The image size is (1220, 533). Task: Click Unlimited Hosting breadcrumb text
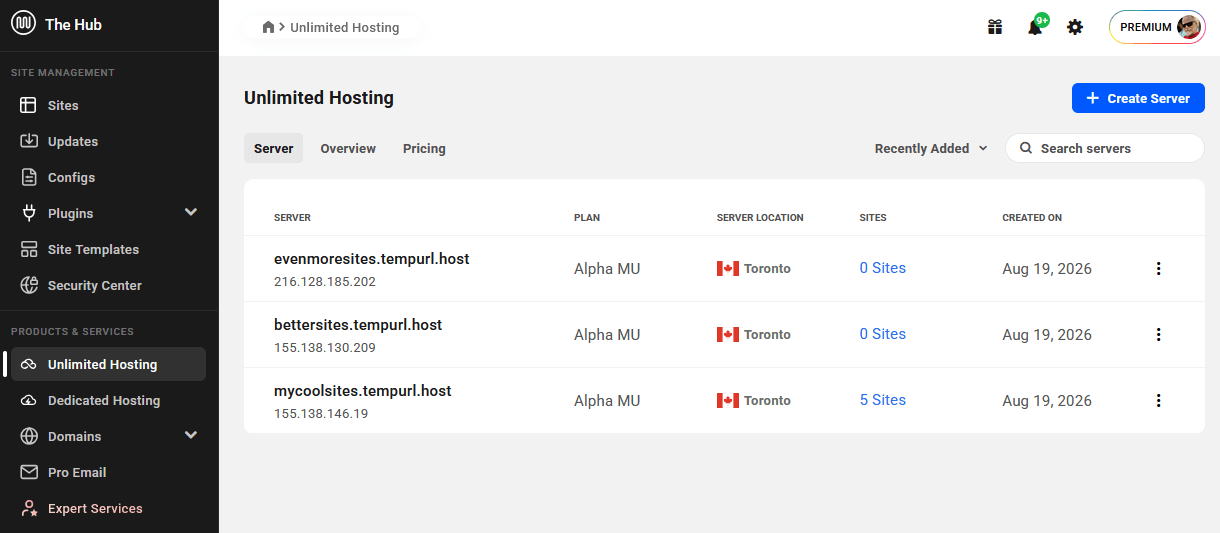coord(345,27)
